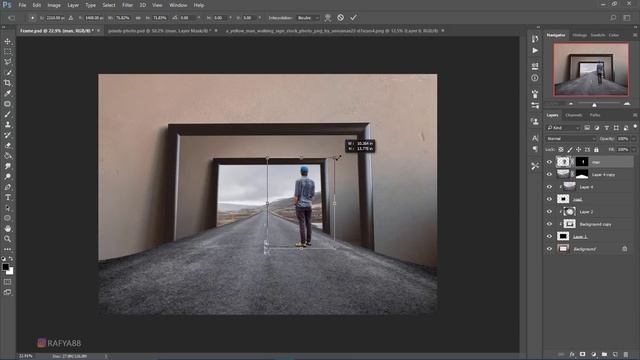Viewport: 640px width, 360px height.
Task: Hide the Layer 4 copy layer
Action: pos(549,175)
